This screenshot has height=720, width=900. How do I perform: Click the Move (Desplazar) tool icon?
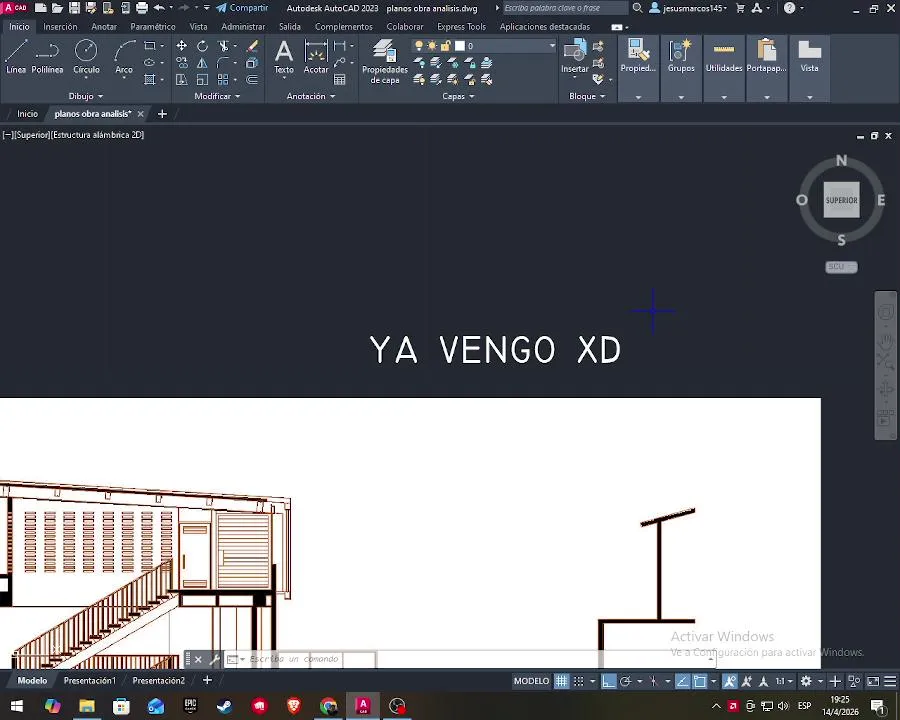tap(181, 46)
